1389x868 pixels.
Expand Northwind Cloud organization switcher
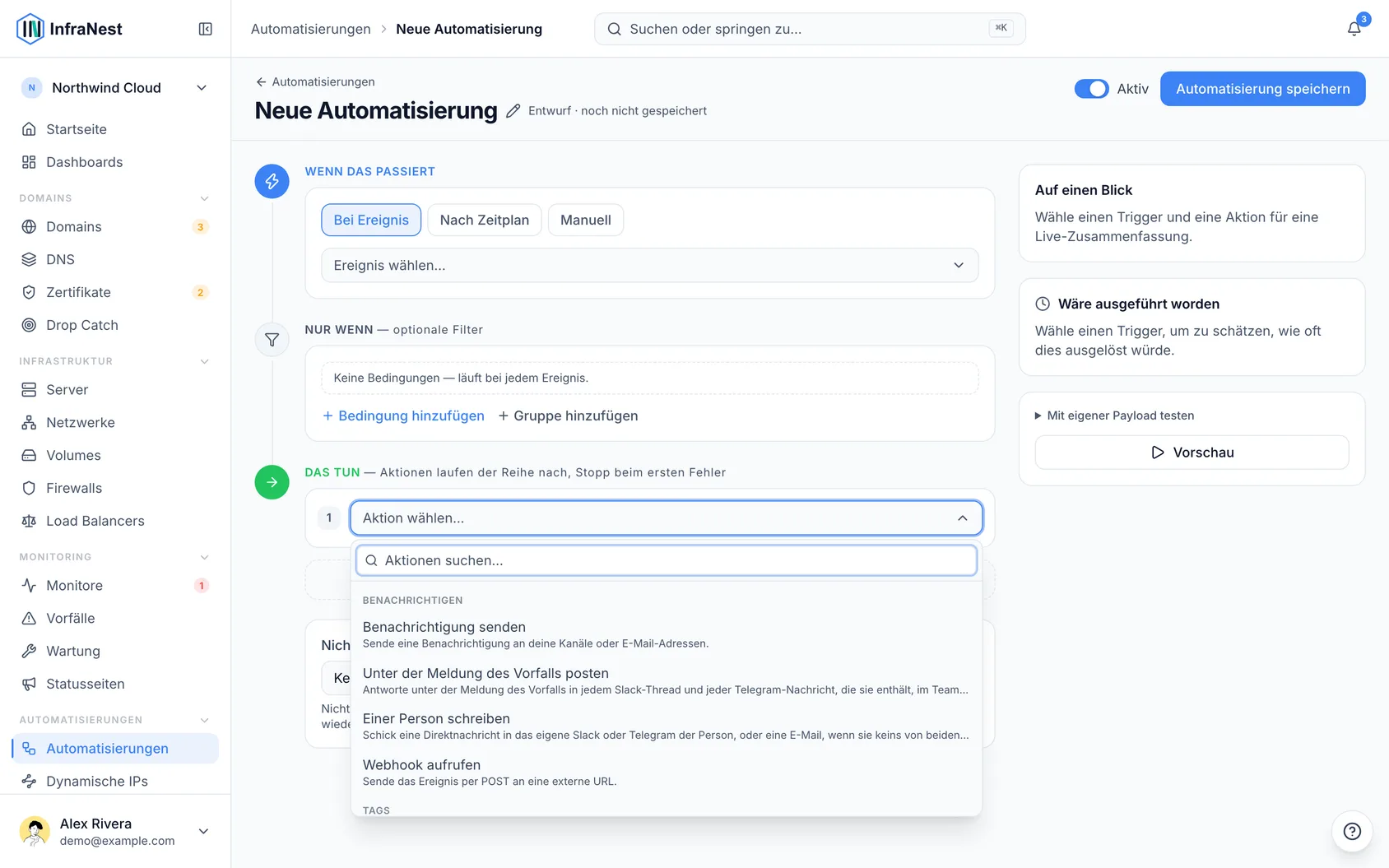coord(115,88)
